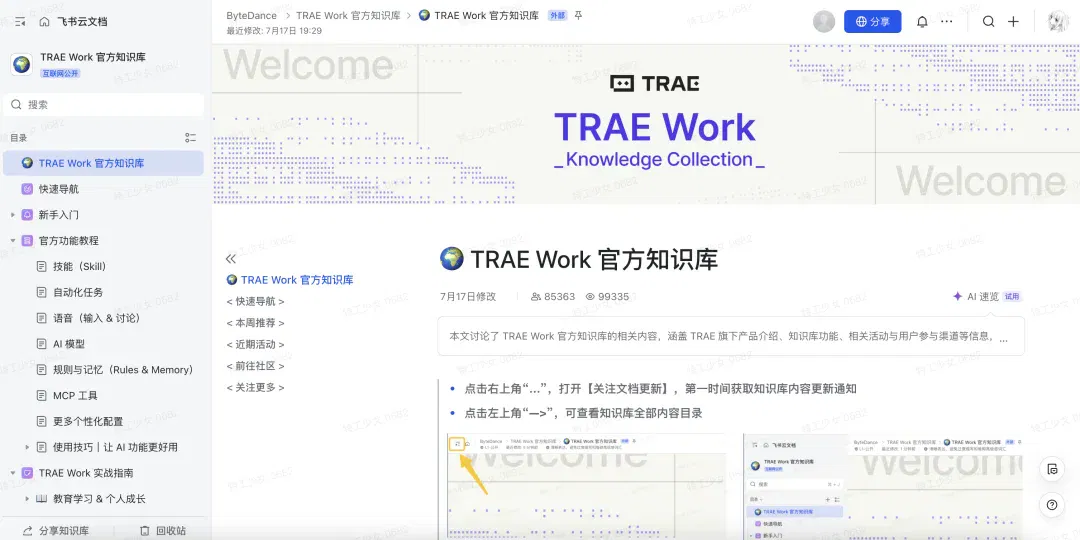Toggle the directory collapse-all list icon

click(x=191, y=138)
